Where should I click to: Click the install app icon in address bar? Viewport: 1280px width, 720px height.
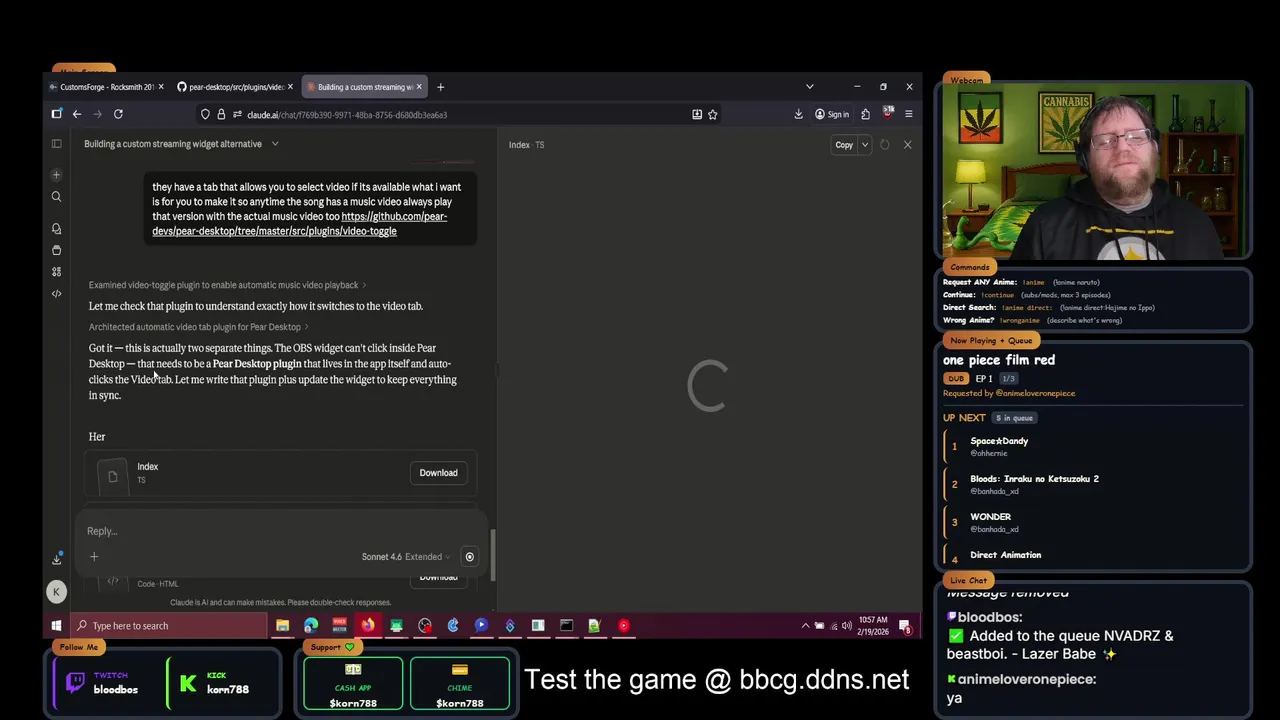tap(697, 115)
